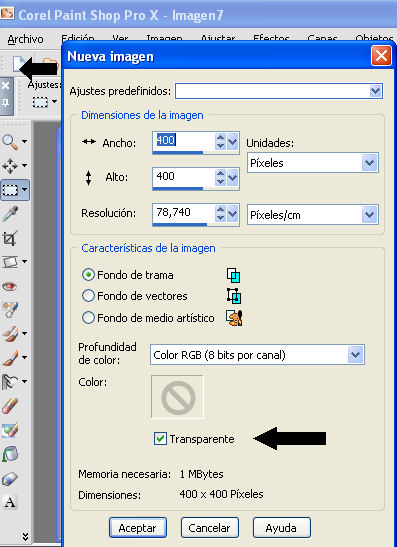
Task: Expand Paint Brush flyout arrow
Action: pos(24,358)
